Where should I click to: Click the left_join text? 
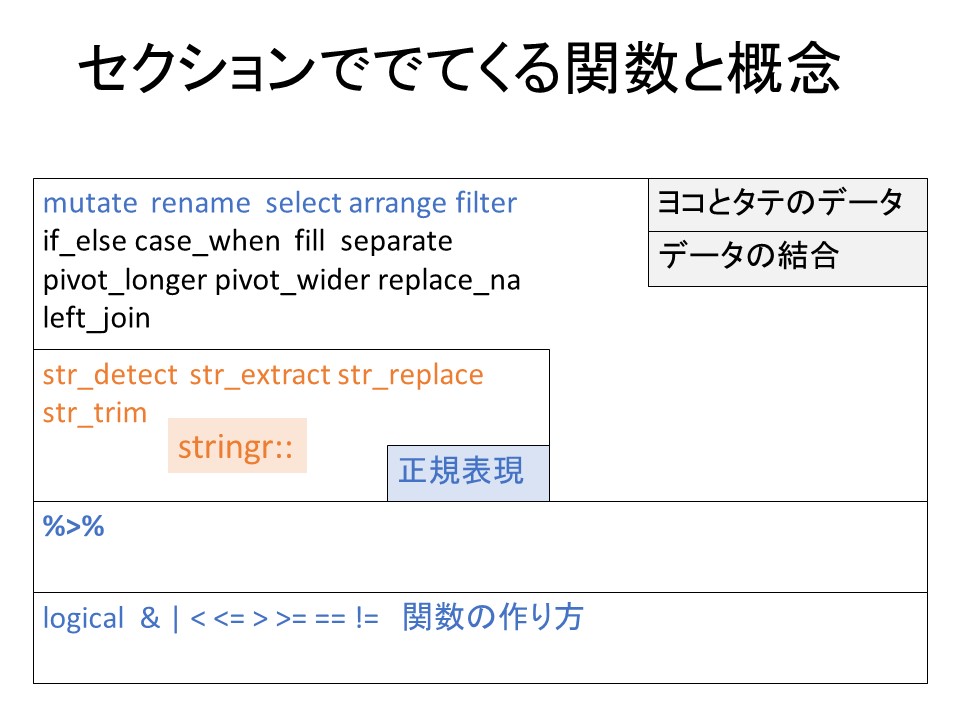pos(96,319)
